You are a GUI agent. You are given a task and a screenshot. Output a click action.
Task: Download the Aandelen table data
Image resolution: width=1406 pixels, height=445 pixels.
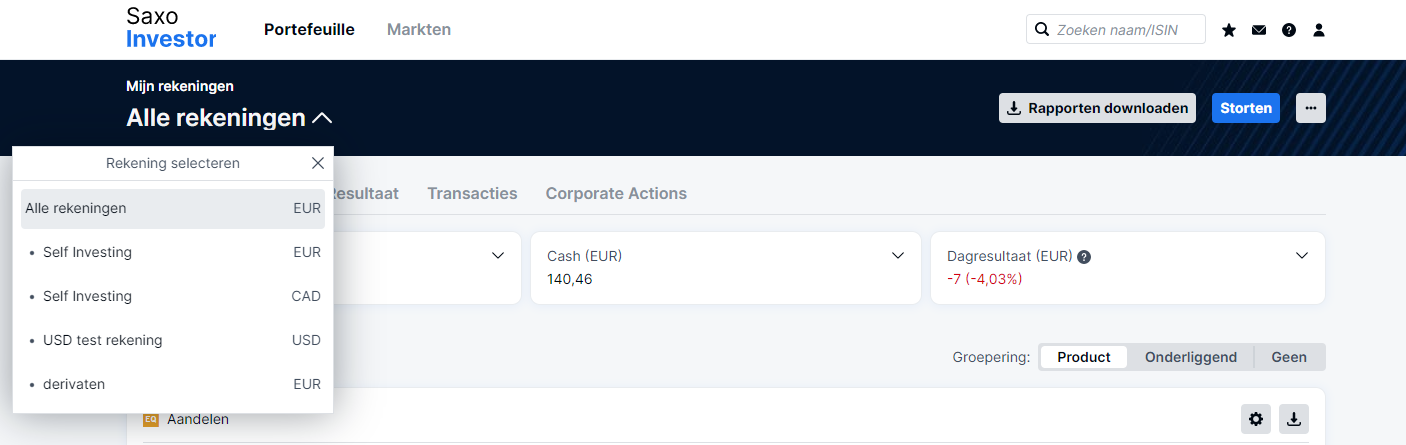(x=1294, y=419)
